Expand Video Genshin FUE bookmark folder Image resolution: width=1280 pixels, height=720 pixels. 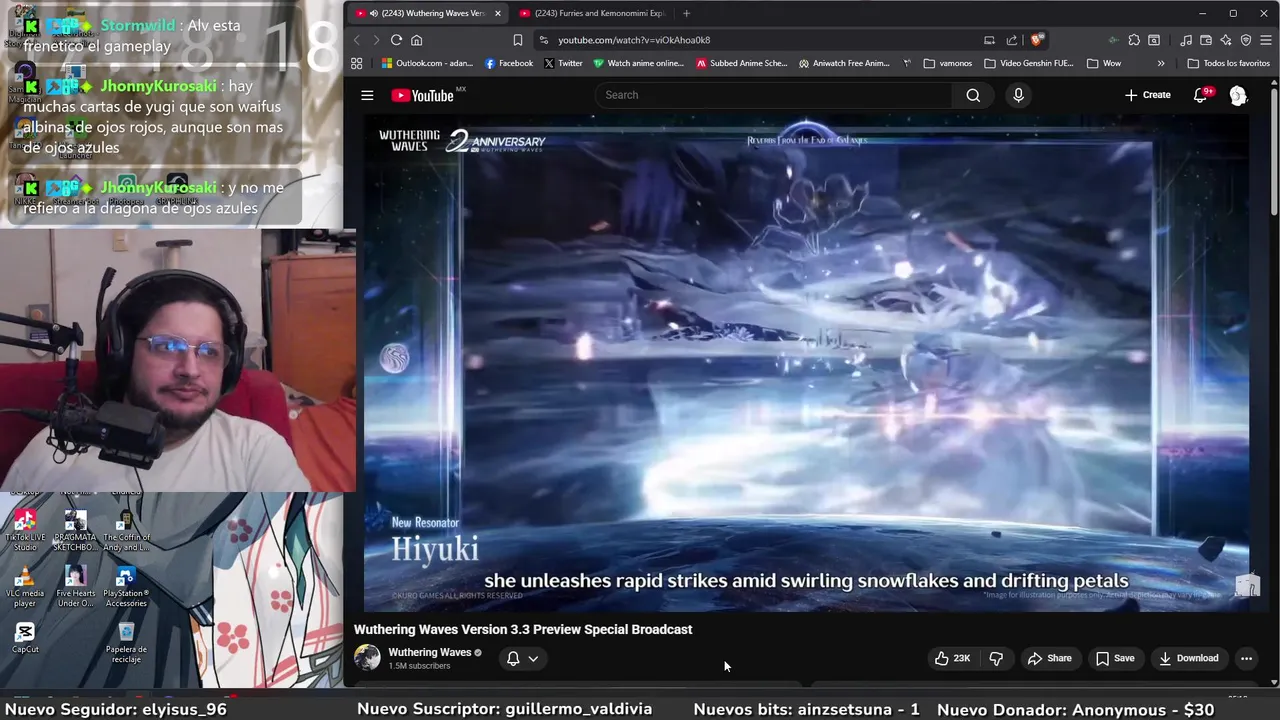1029,63
